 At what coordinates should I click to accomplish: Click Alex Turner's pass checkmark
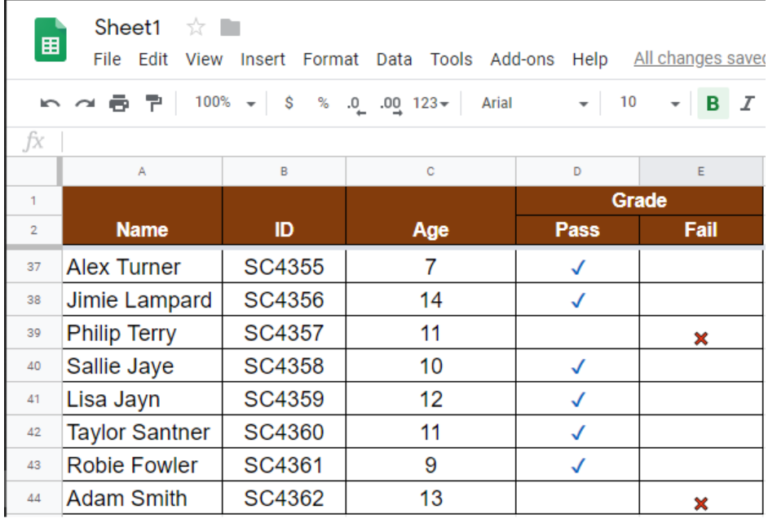[x=578, y=267]
